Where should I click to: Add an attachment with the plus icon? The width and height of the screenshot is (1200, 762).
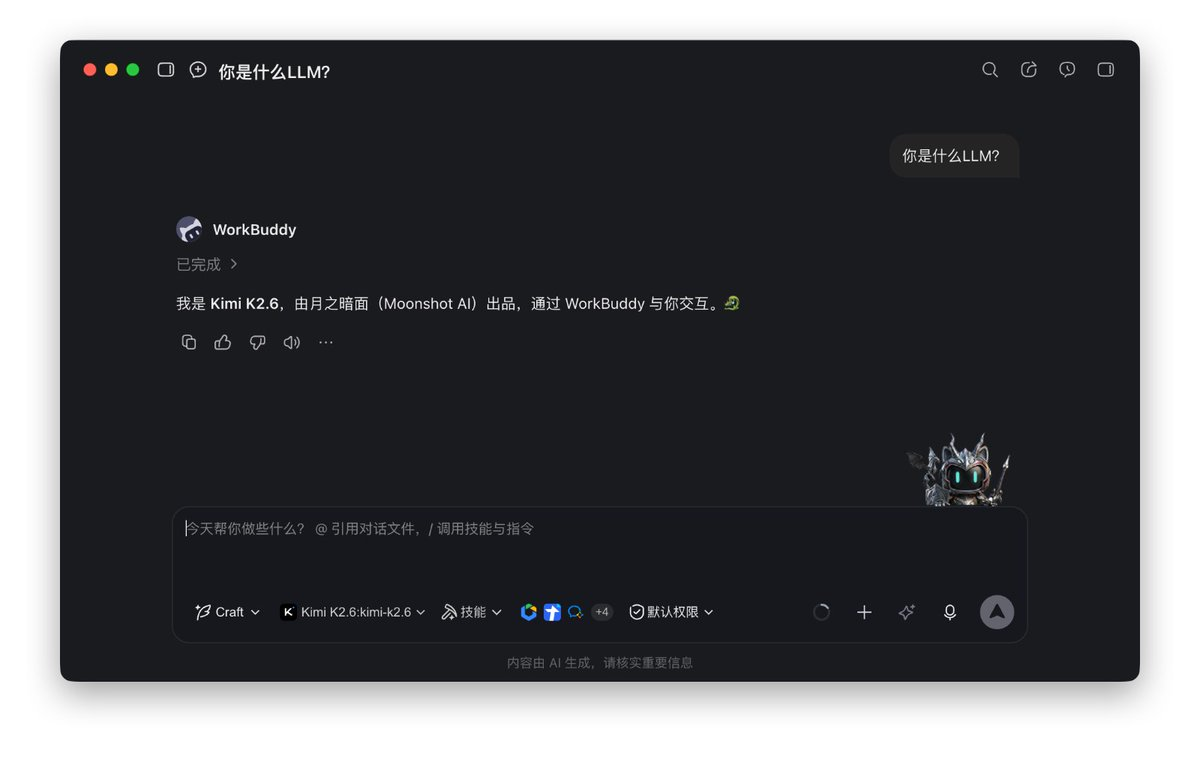click(865, 612)
